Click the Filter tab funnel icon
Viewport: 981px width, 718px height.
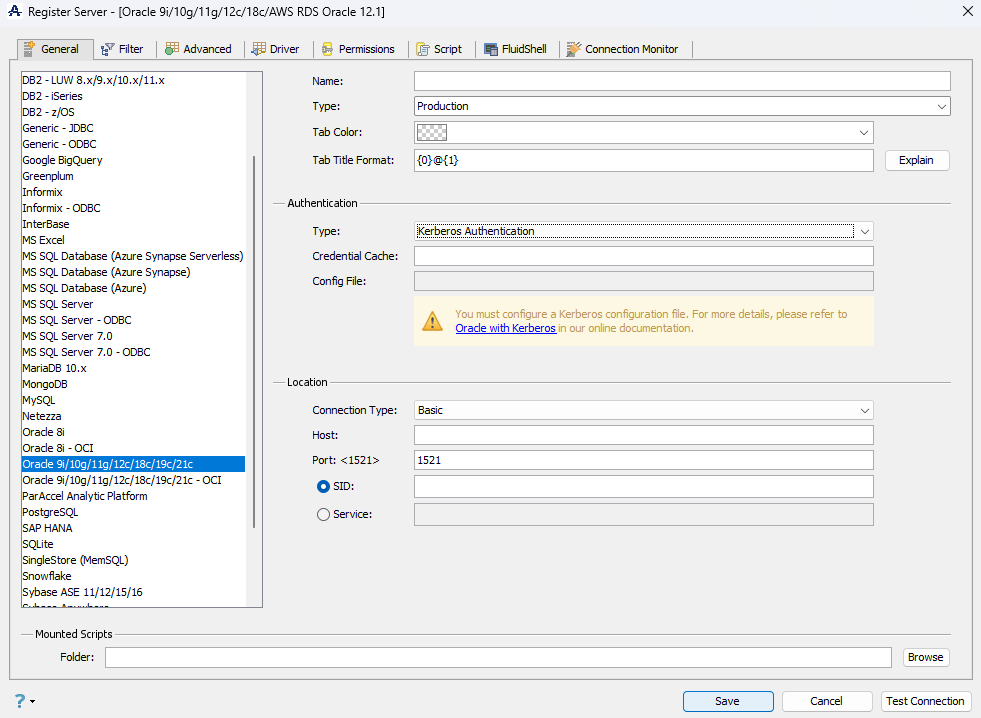(108, 49)
